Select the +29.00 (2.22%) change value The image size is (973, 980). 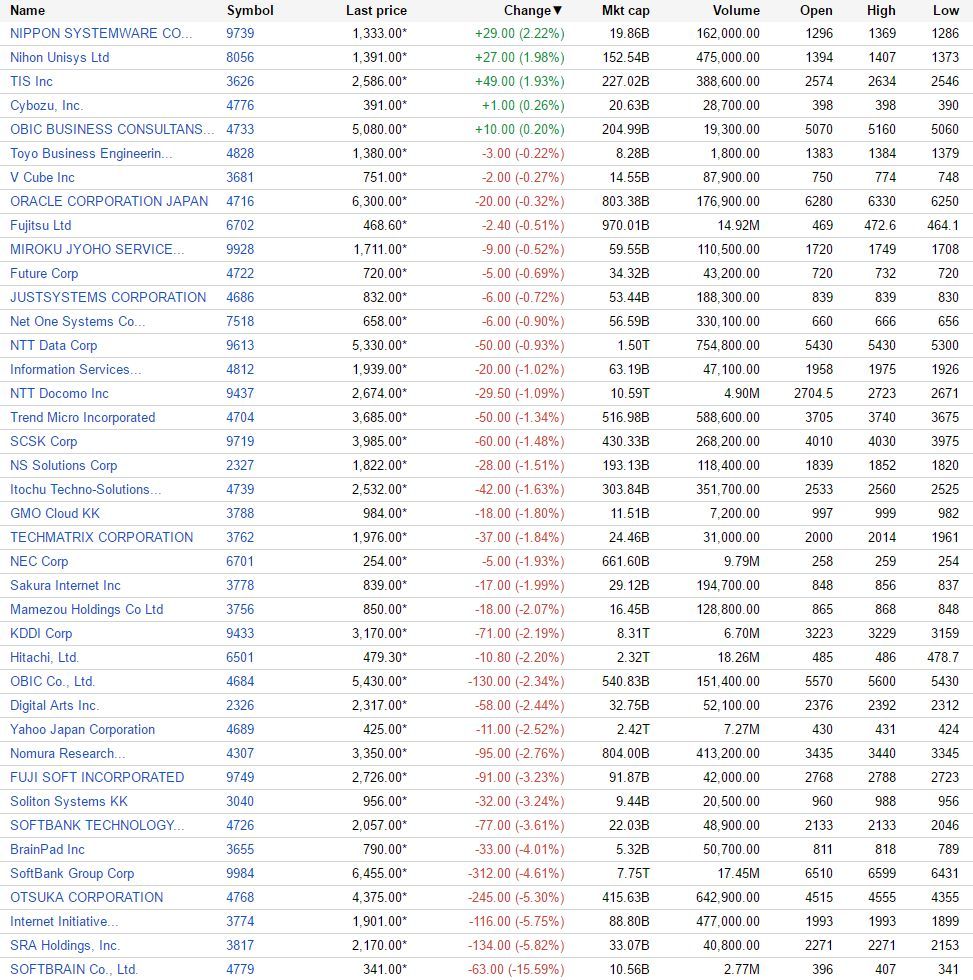click(x=519, y=33)
